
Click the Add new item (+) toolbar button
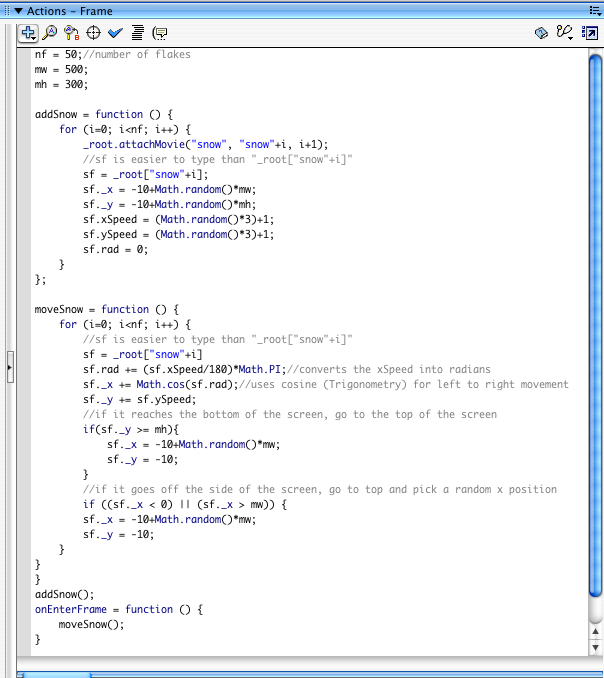[x=28, y=33]
